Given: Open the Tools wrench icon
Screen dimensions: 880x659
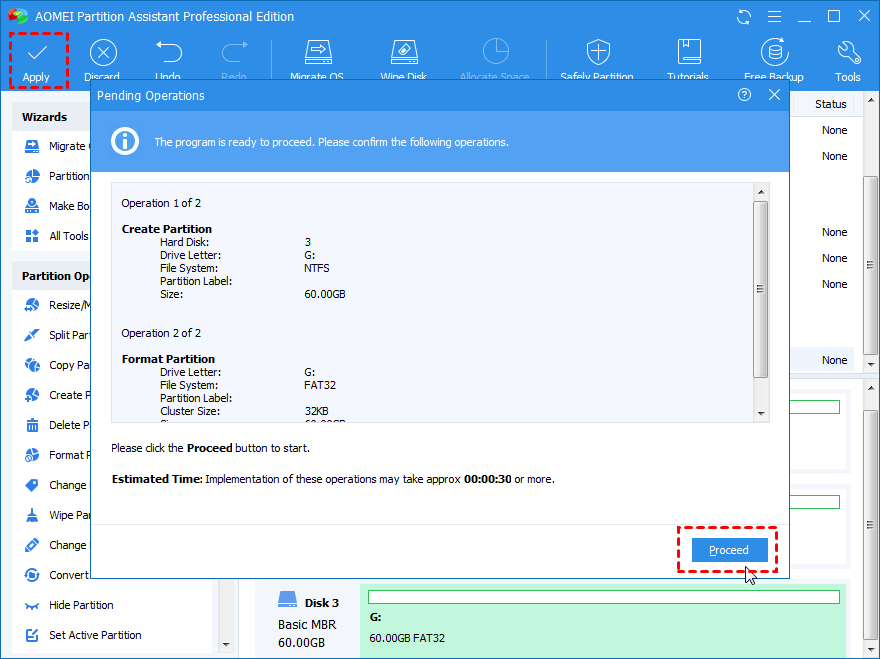Looking at the screenshot, I should [x=849, y=53].
